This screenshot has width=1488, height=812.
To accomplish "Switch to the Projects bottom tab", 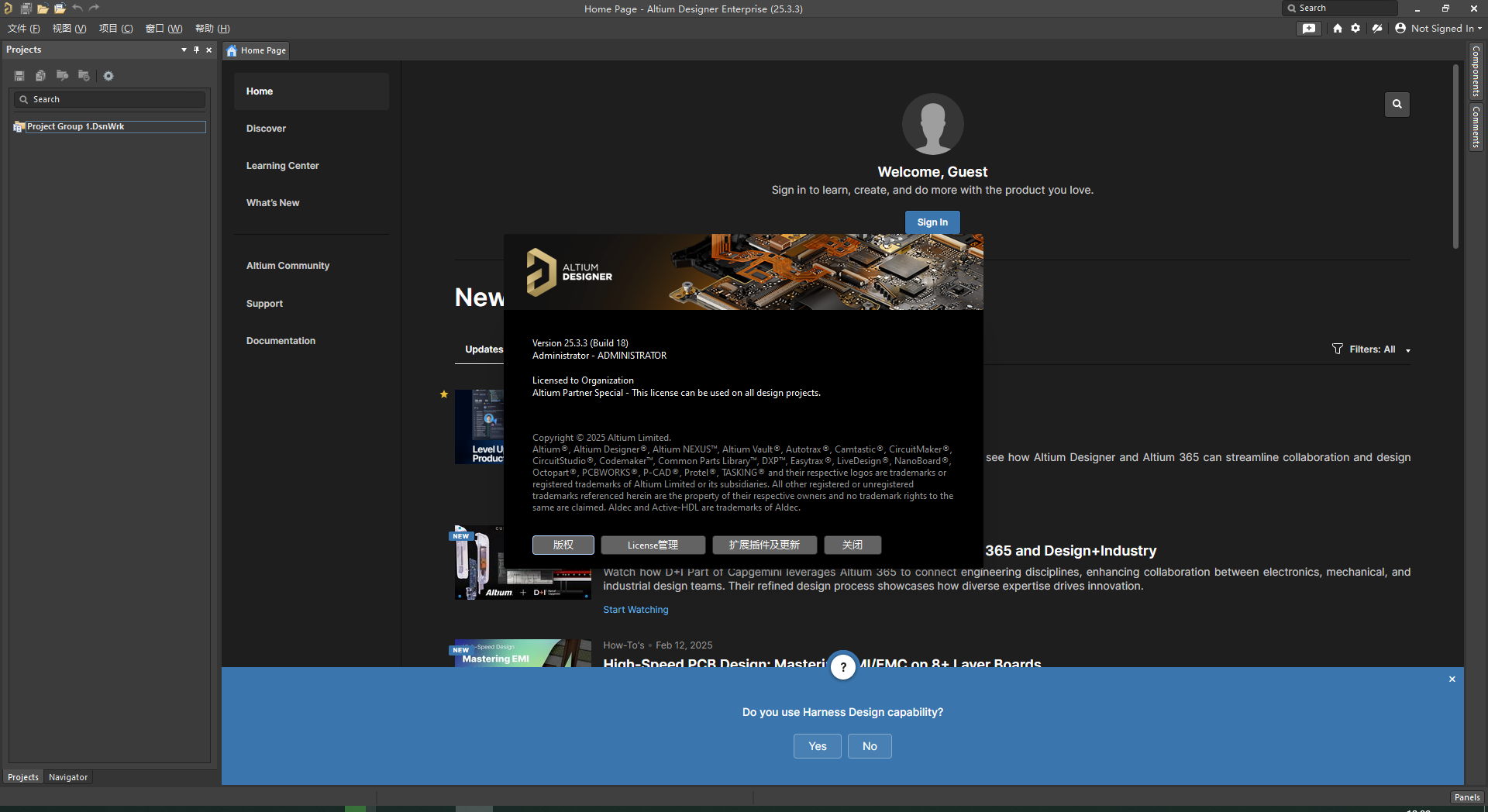I will coord(23,777).
